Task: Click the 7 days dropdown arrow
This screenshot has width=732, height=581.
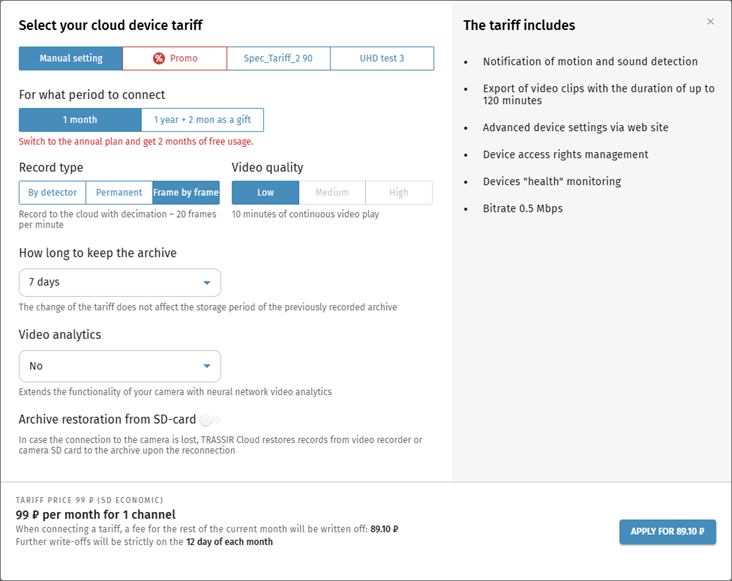Action: 207,283
